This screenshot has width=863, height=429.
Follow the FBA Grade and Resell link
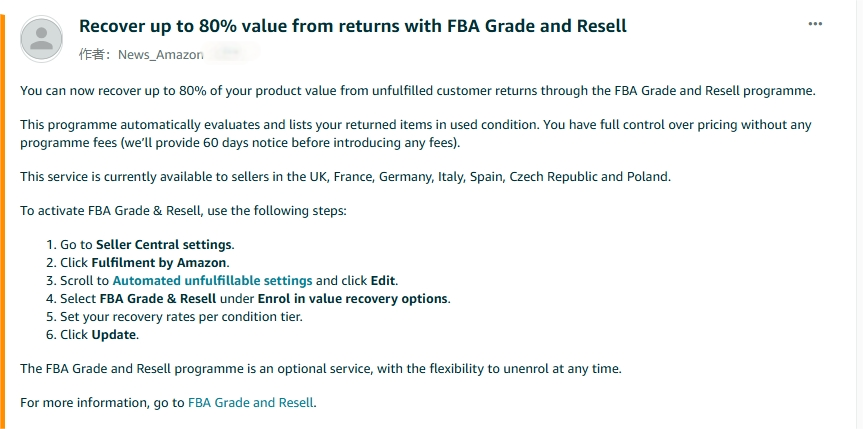pyautogui.click(x=250, y=403)
